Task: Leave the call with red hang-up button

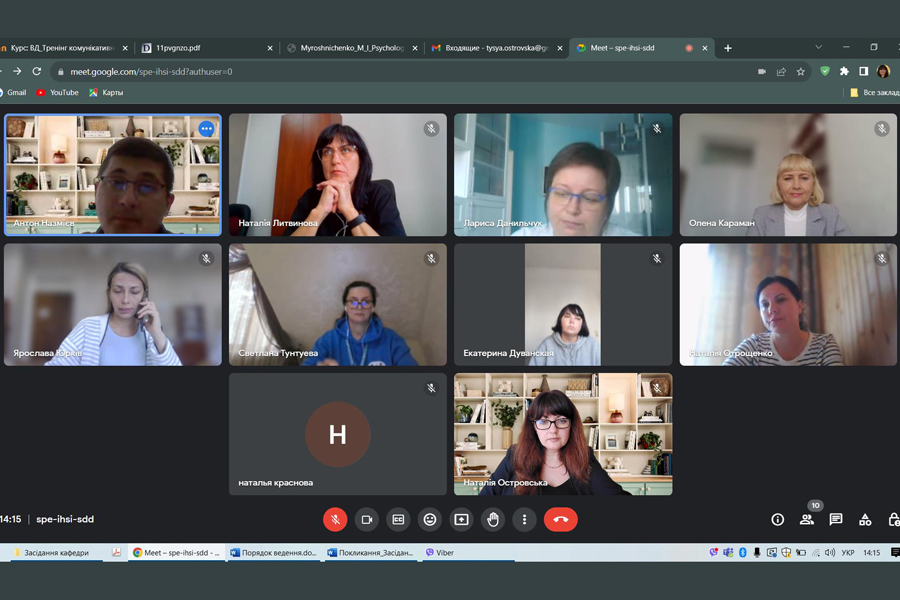Action: tap(561, 520)
